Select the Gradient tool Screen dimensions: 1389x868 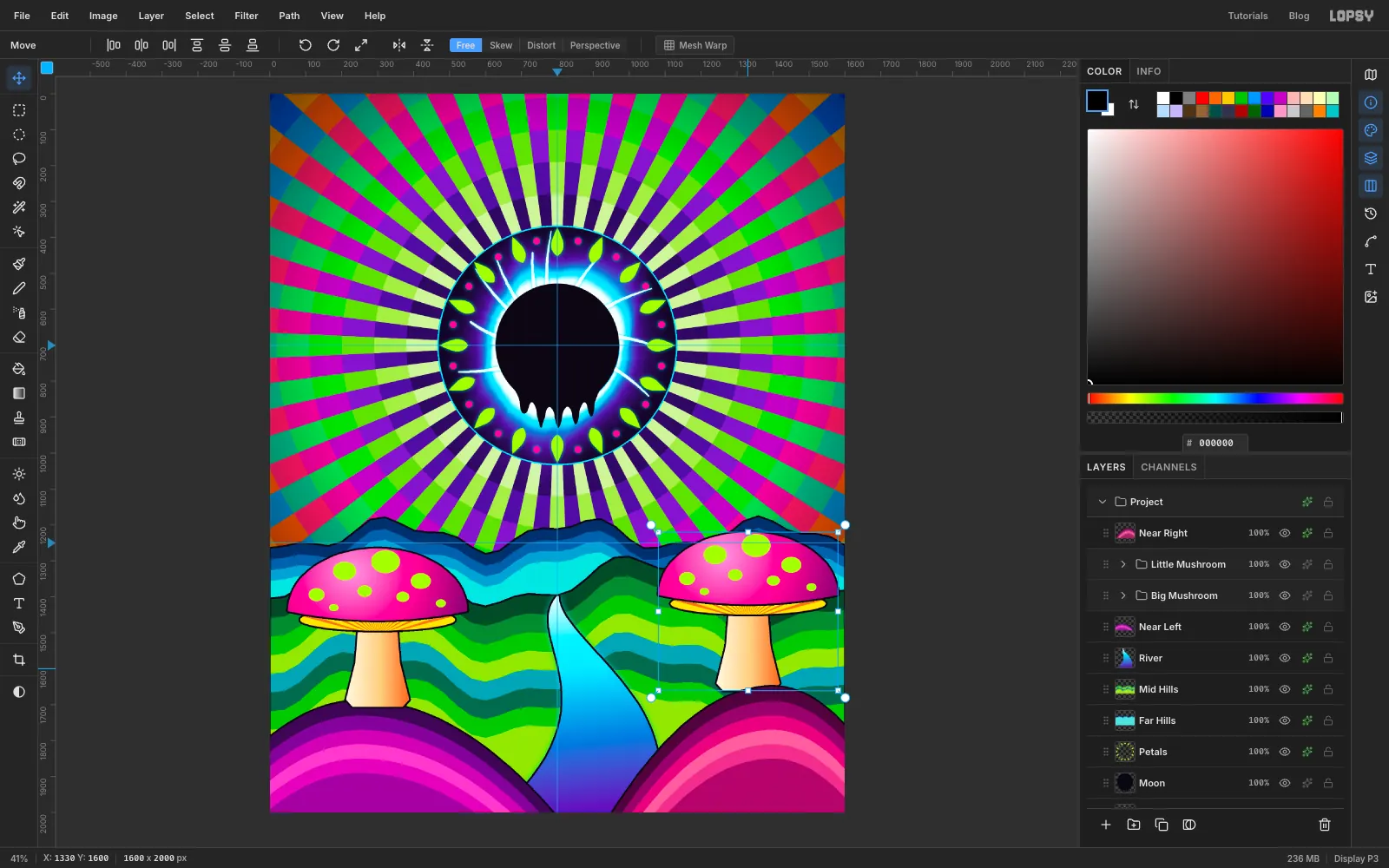pos(19,393)
